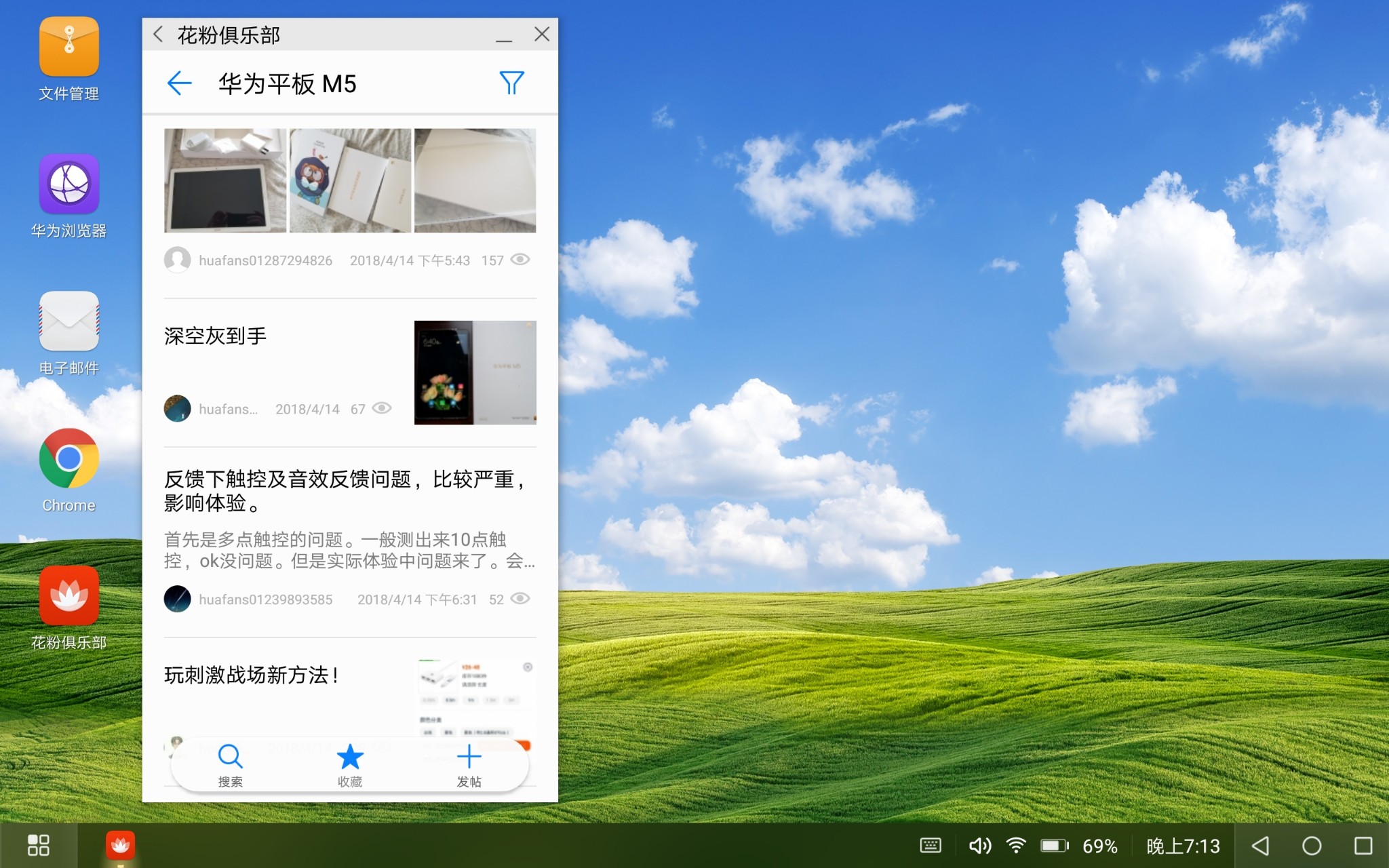The image size is (1389, 868).
Task: Open thumbnail of 玩刺激战场新方法 post
Action: (x=475, y=700)
